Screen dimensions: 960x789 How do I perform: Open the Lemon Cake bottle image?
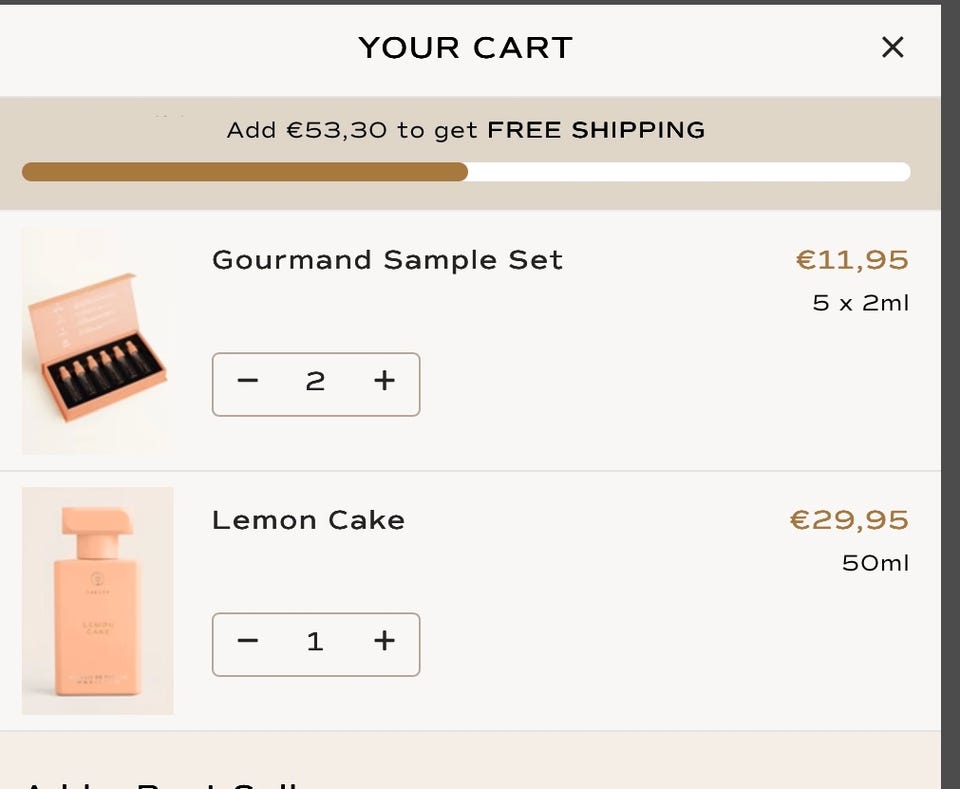(x=97, y=601)
